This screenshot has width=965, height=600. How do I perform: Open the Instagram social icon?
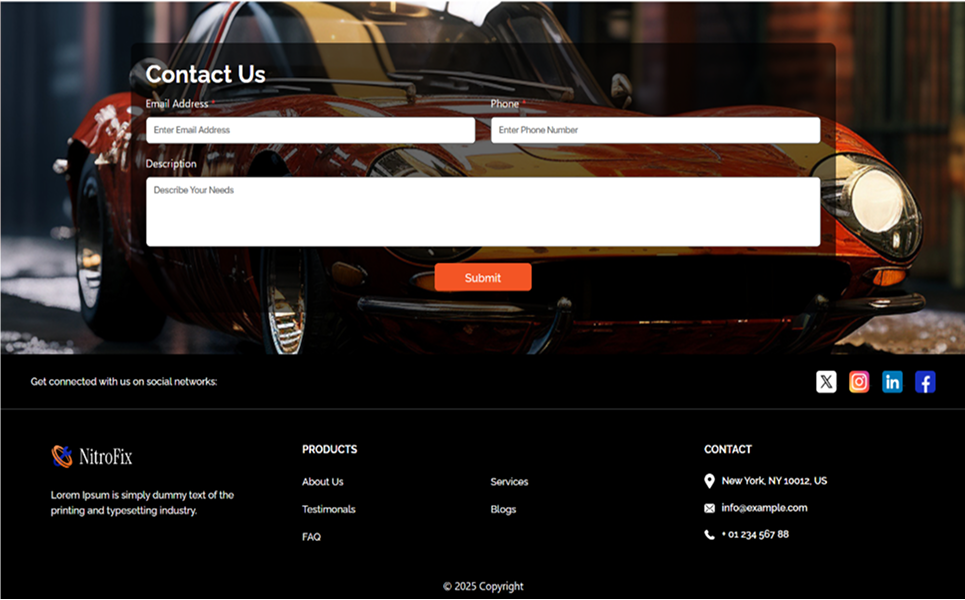859,382
